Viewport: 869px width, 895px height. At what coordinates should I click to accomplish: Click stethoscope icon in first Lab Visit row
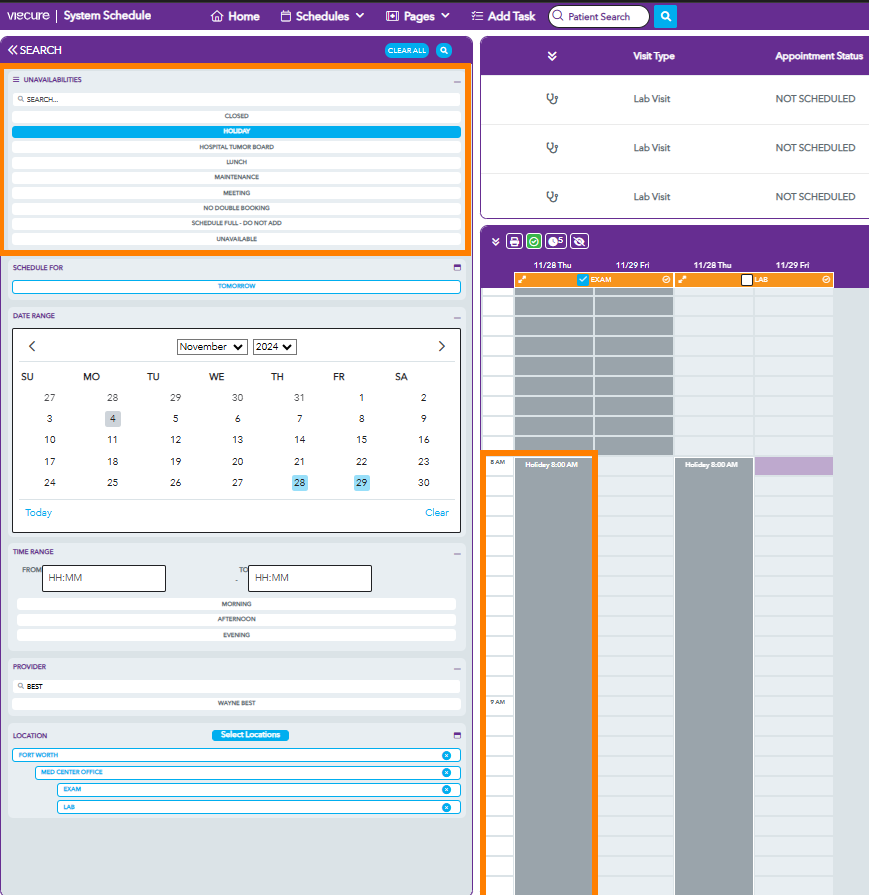(x=552, y=99)
